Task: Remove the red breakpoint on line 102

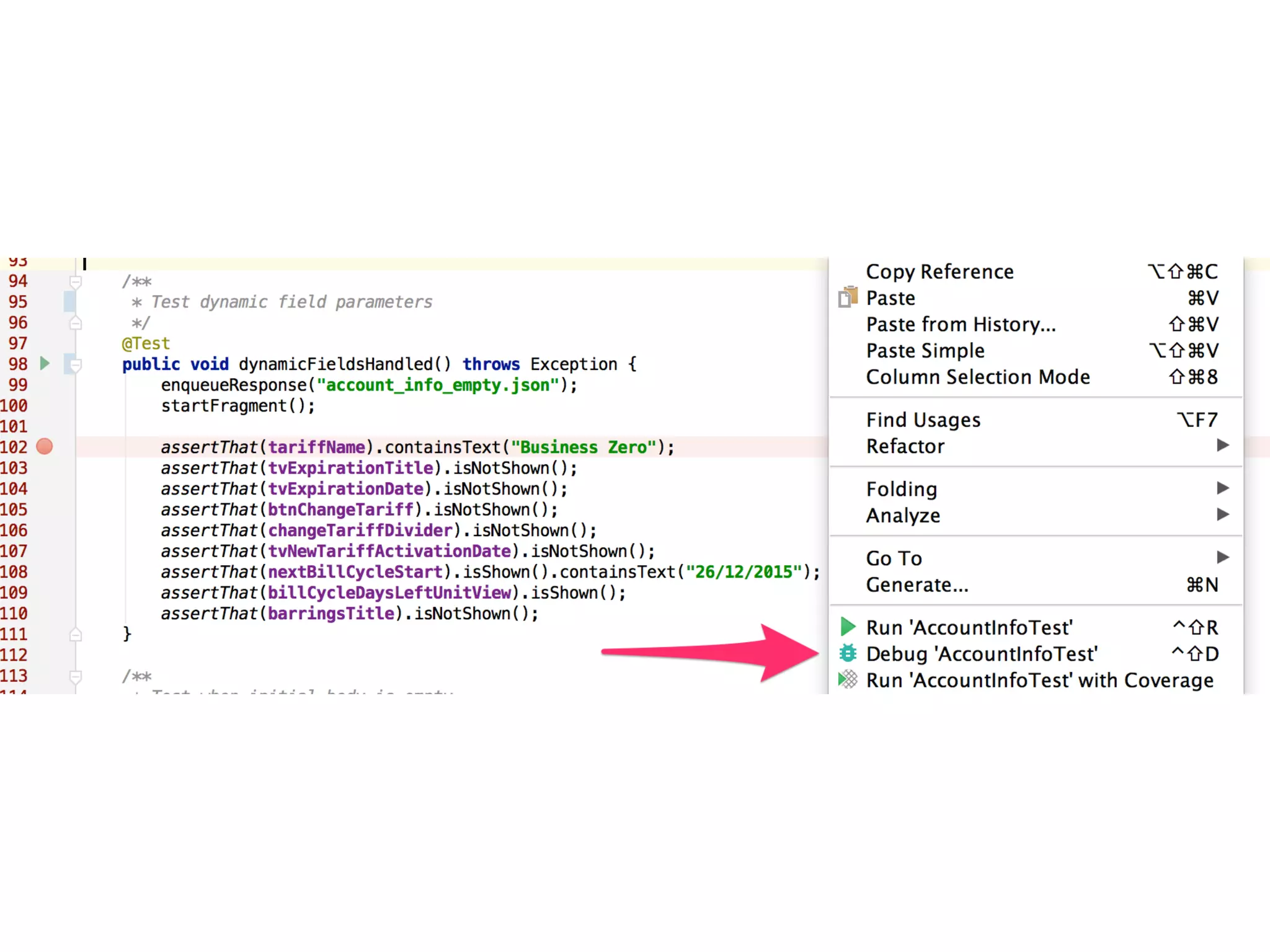Action: point(45,446)
